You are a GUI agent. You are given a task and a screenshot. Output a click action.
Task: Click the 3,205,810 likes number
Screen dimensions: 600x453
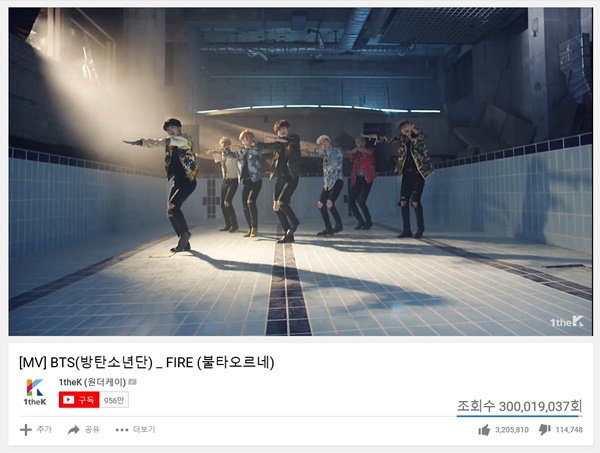pos(512,430)
